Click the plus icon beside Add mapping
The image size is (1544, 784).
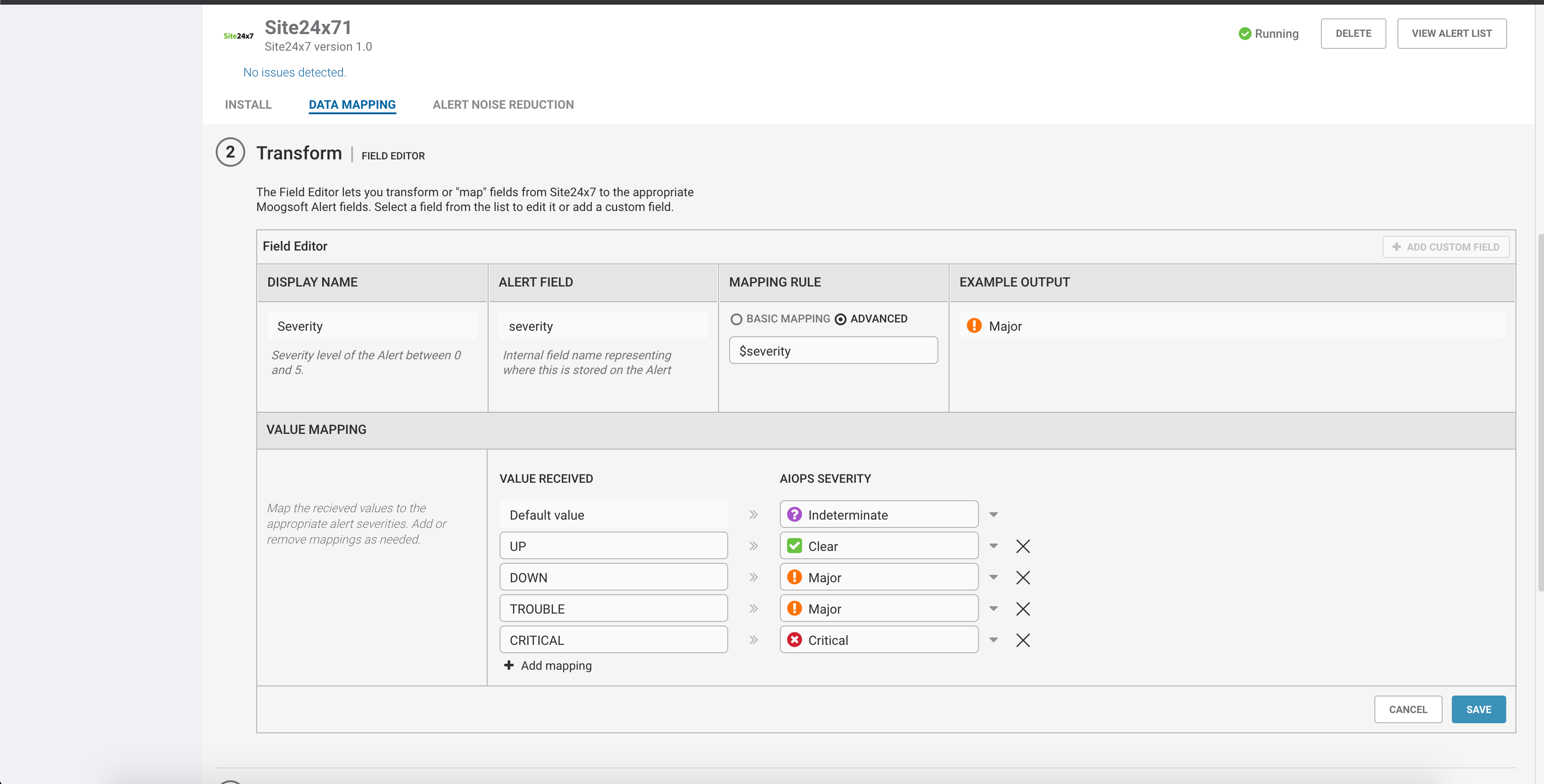point(509,665)
